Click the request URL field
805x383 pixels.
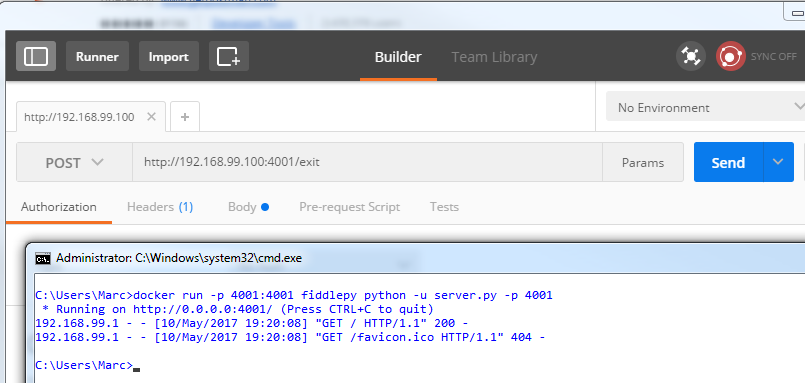click(368, 162)
